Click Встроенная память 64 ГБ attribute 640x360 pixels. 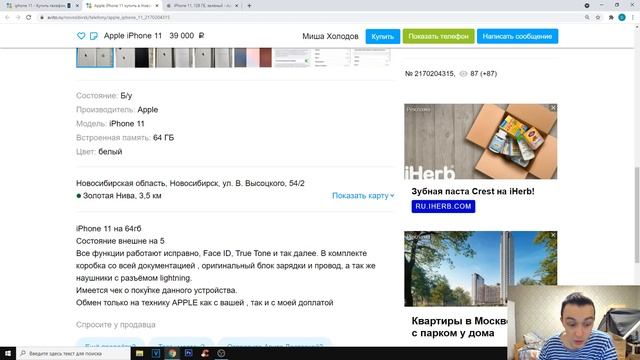click(125, 138)
